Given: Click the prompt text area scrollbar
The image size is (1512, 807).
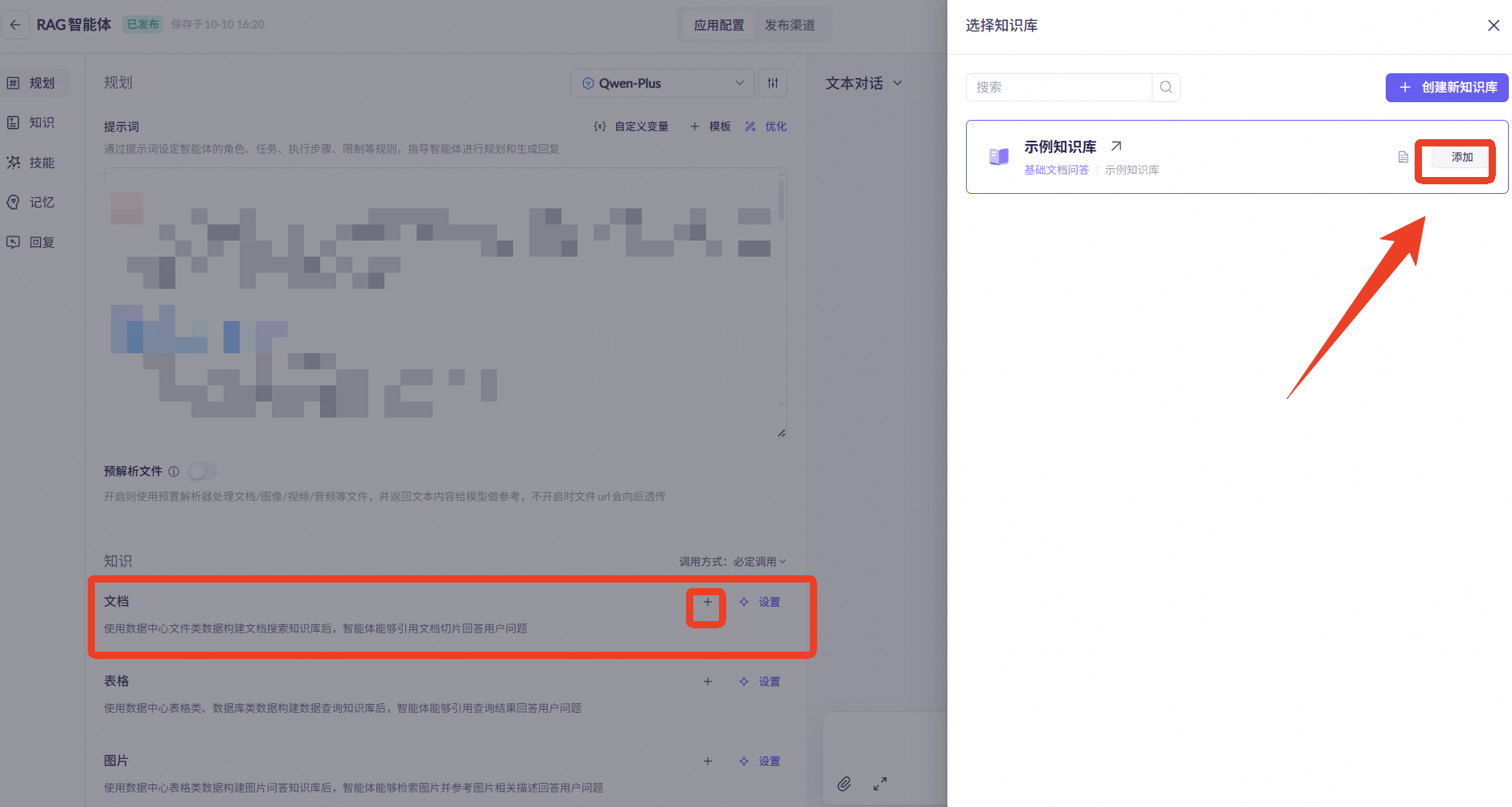Looking at the screenshot, I should click(x=781, y=201).
